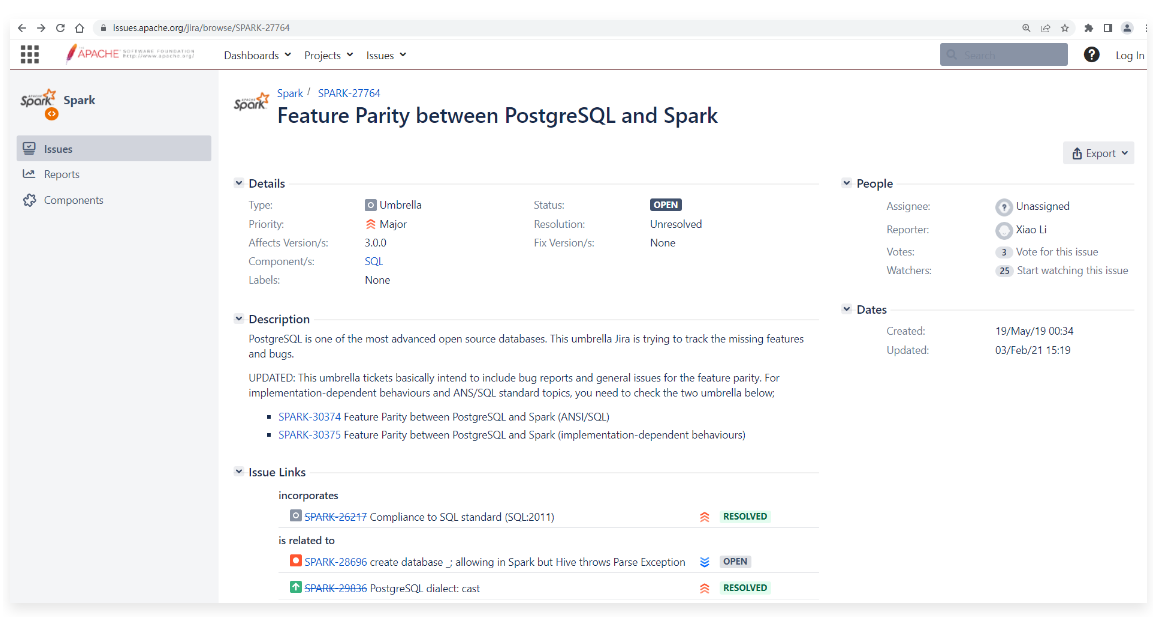Click the Major priority icon
Viewport: 1174px width, 617px height.
tap(371, 224)
